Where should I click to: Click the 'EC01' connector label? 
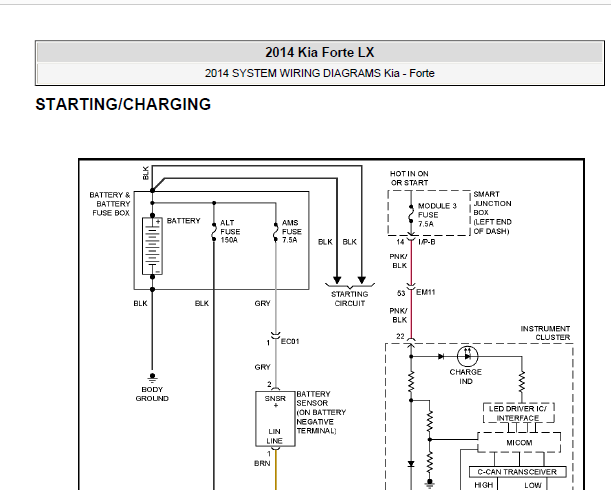[x=290, y=341]
